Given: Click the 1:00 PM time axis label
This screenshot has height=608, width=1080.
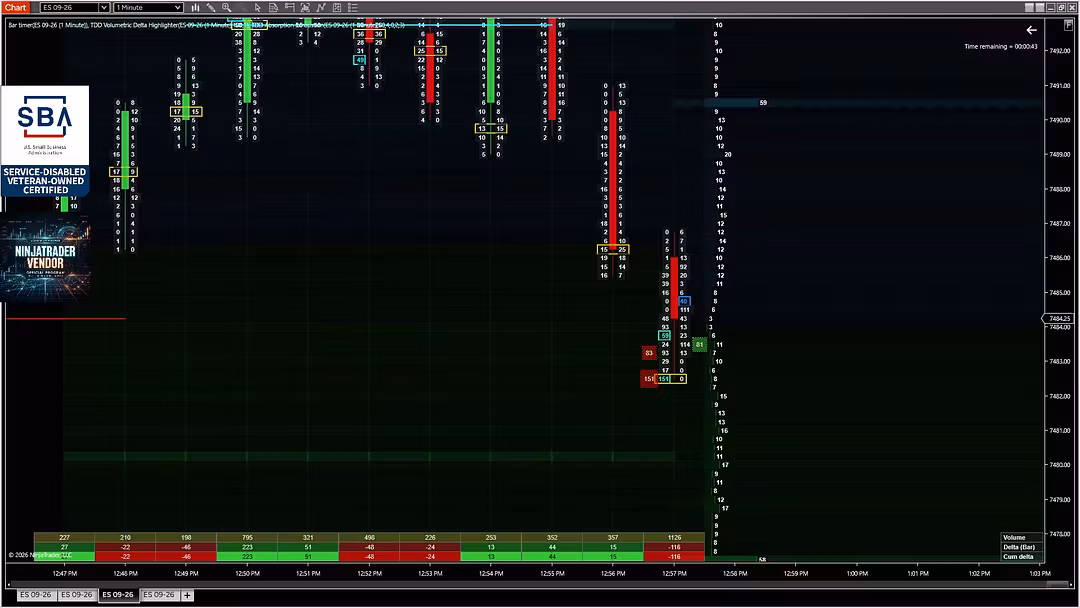Looking at the screenshot, I should 857,574.
